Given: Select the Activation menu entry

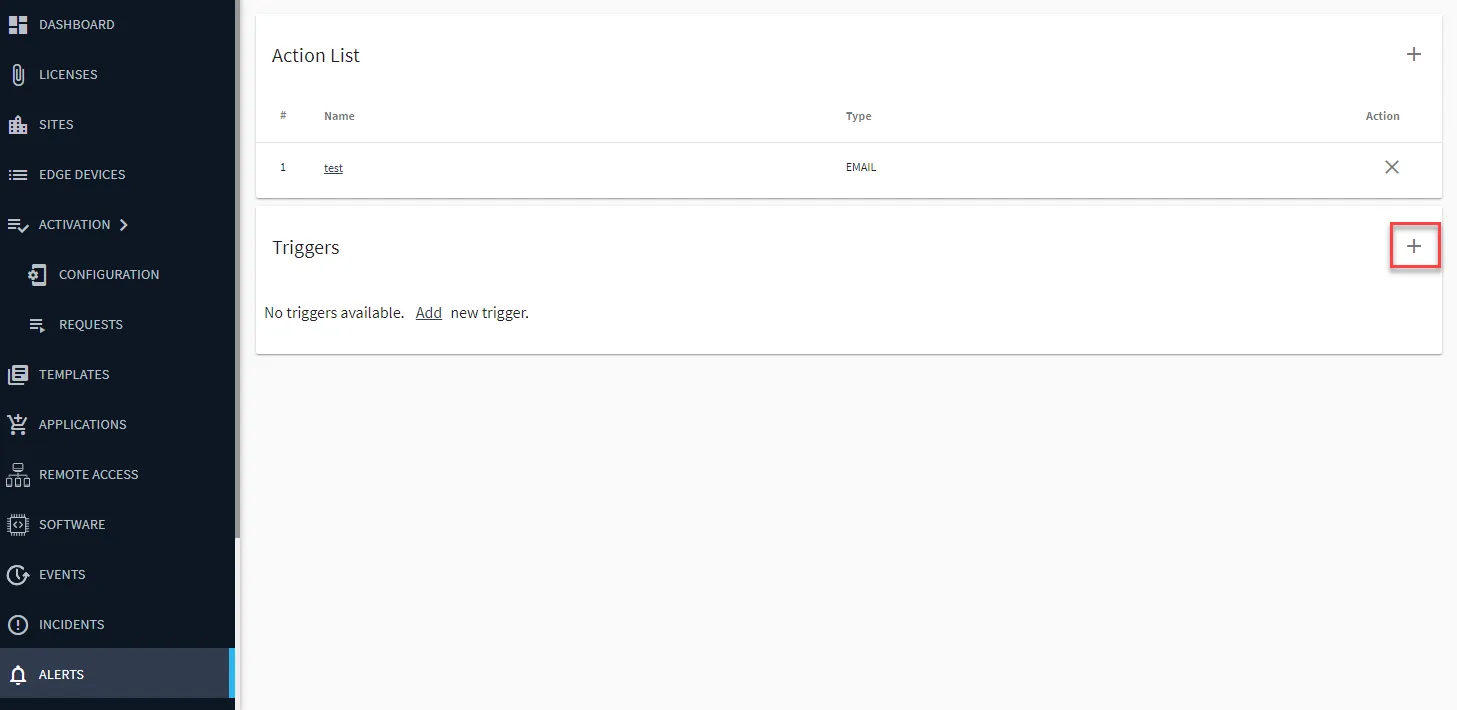Looking at the screenshot, I should tap(75, 224).
